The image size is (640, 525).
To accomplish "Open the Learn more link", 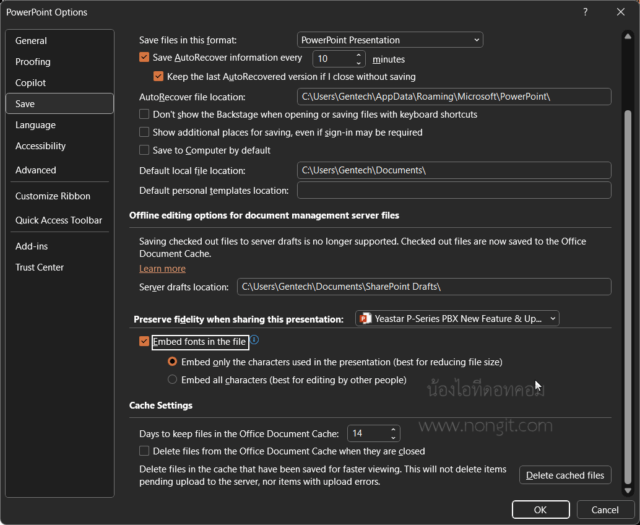I will [x=162, y=269].
